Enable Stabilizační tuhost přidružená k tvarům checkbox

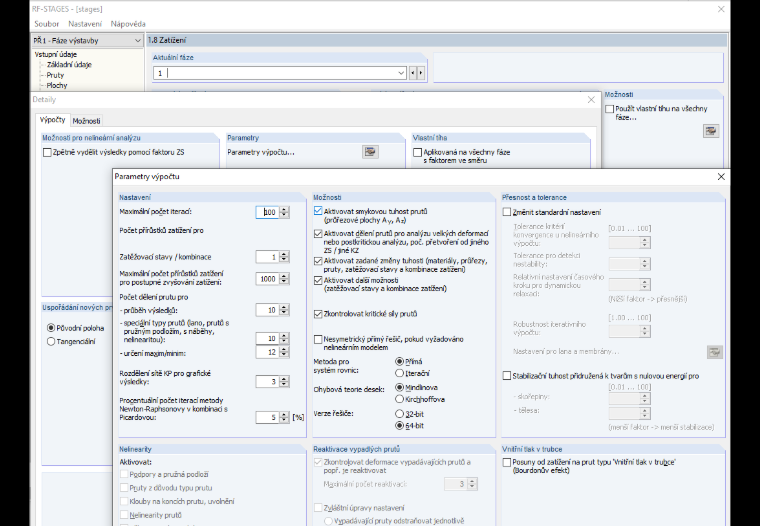click(x=507, y=376)
